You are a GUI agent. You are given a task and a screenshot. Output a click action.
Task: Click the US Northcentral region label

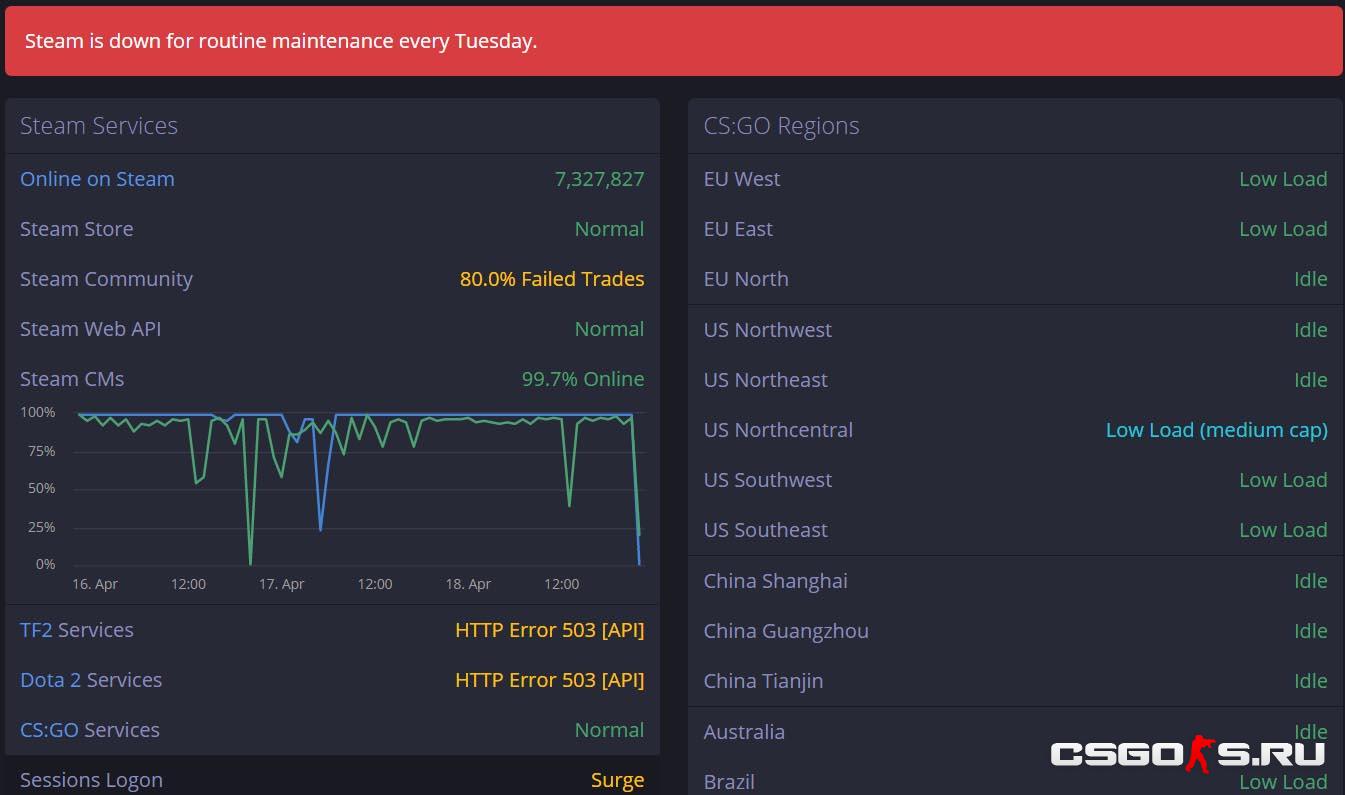[x=778, y=430]
